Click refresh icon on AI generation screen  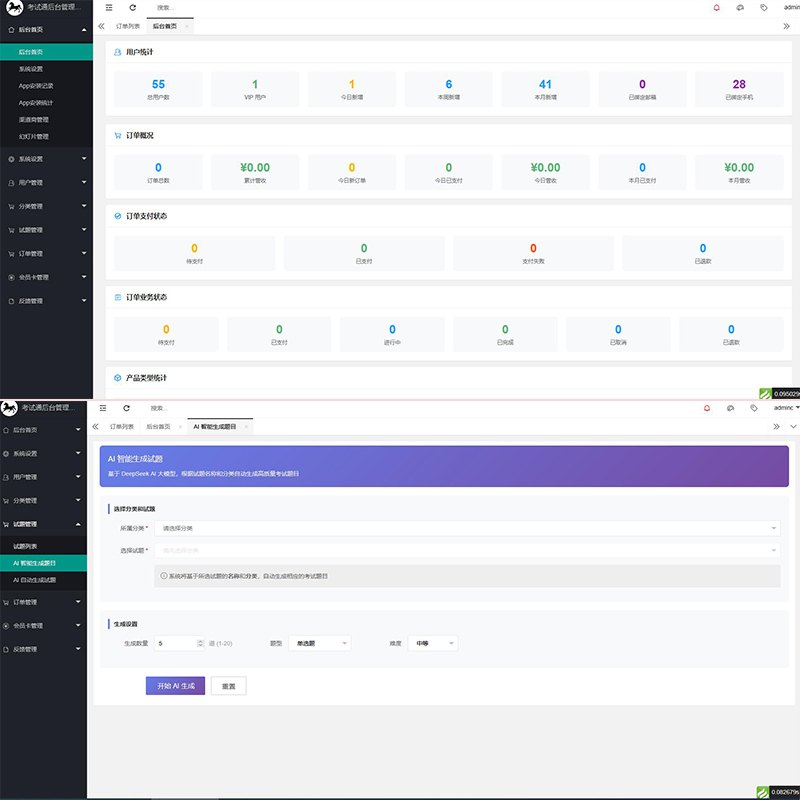(127, 408)
